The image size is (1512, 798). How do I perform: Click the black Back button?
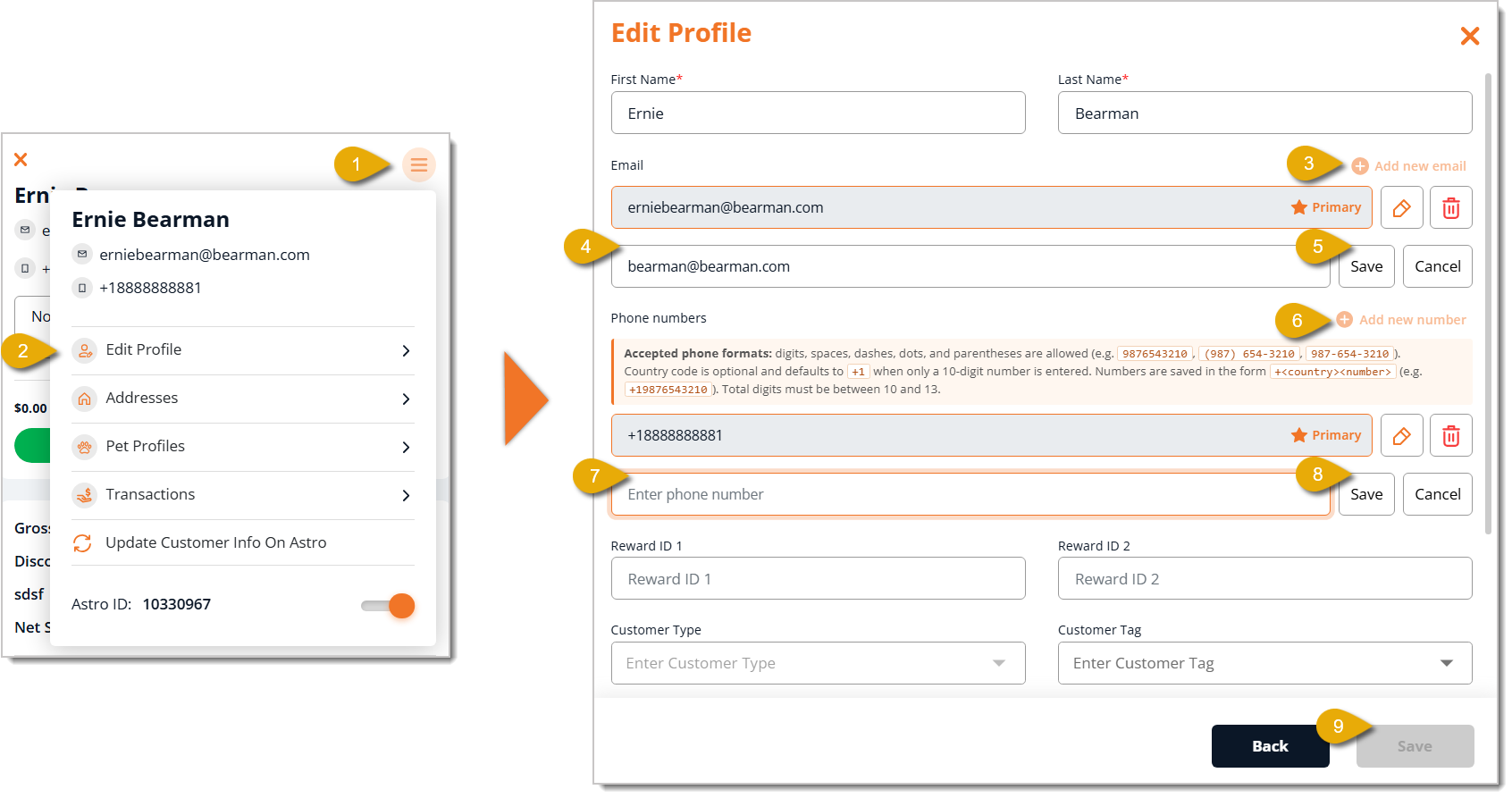pos(1270,746)
